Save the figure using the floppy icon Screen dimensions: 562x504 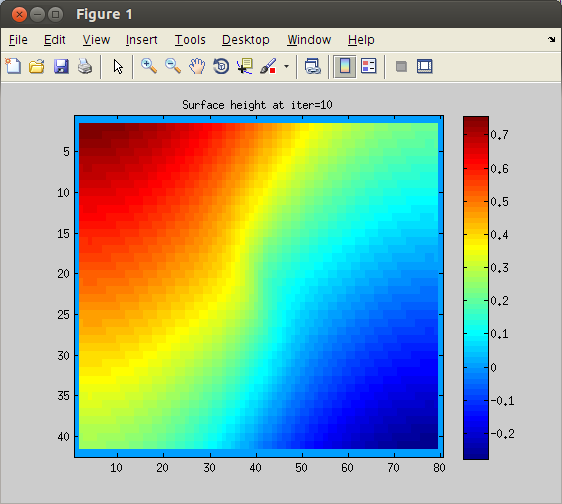point(61,66)
